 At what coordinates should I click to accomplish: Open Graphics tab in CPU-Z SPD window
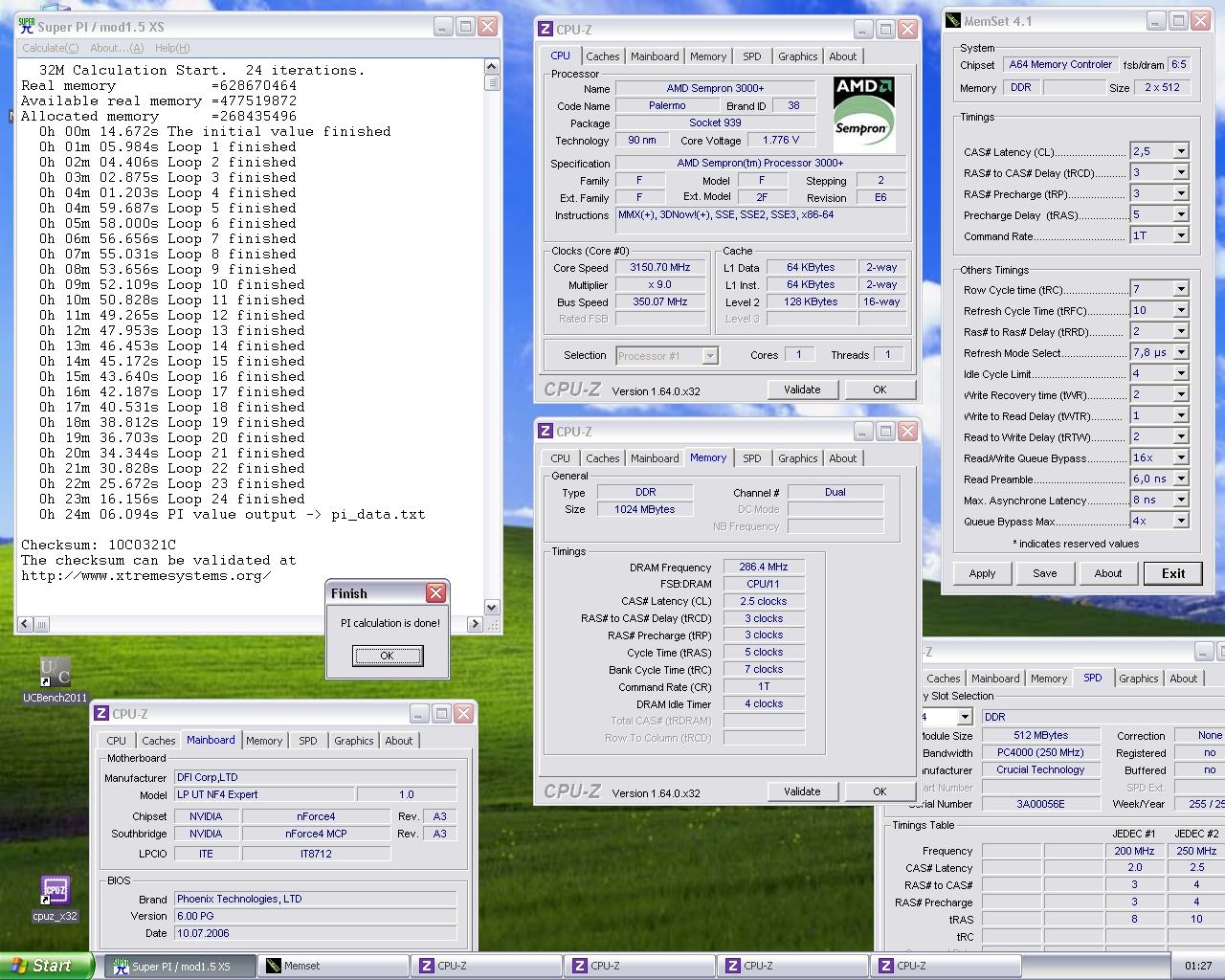click(x=1138, y=679)
